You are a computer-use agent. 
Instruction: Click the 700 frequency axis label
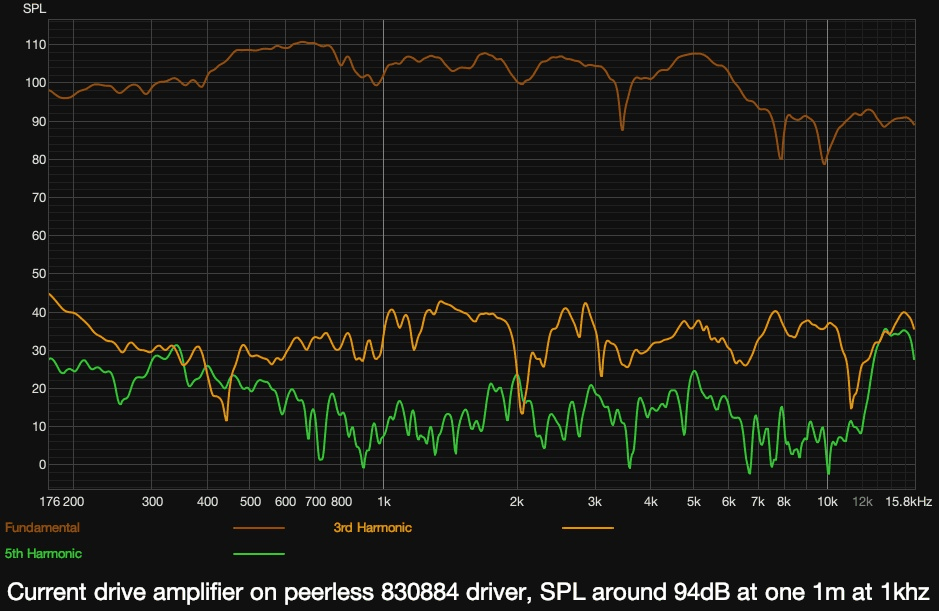click(x=316, y=502)
